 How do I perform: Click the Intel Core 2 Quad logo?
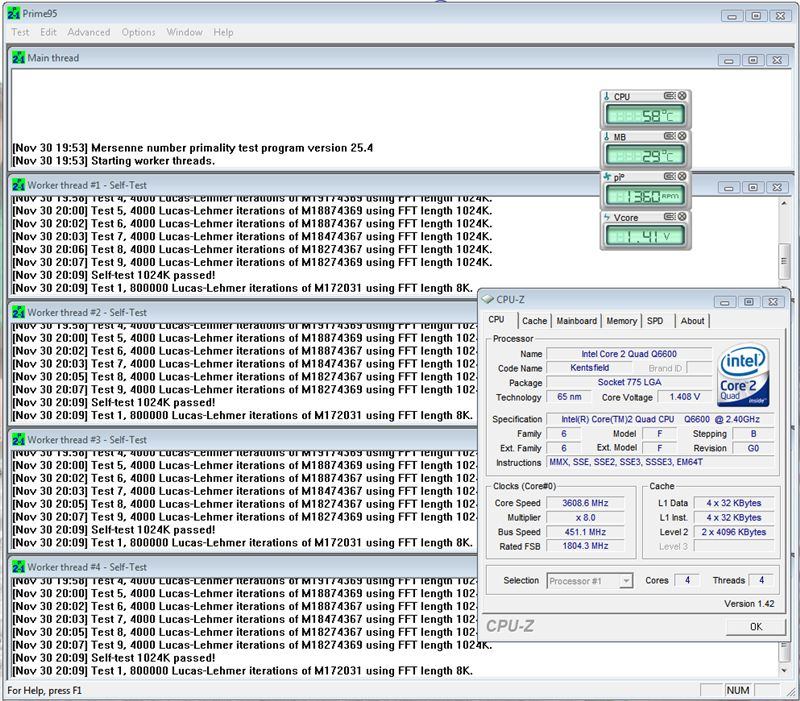pos(743,375)
